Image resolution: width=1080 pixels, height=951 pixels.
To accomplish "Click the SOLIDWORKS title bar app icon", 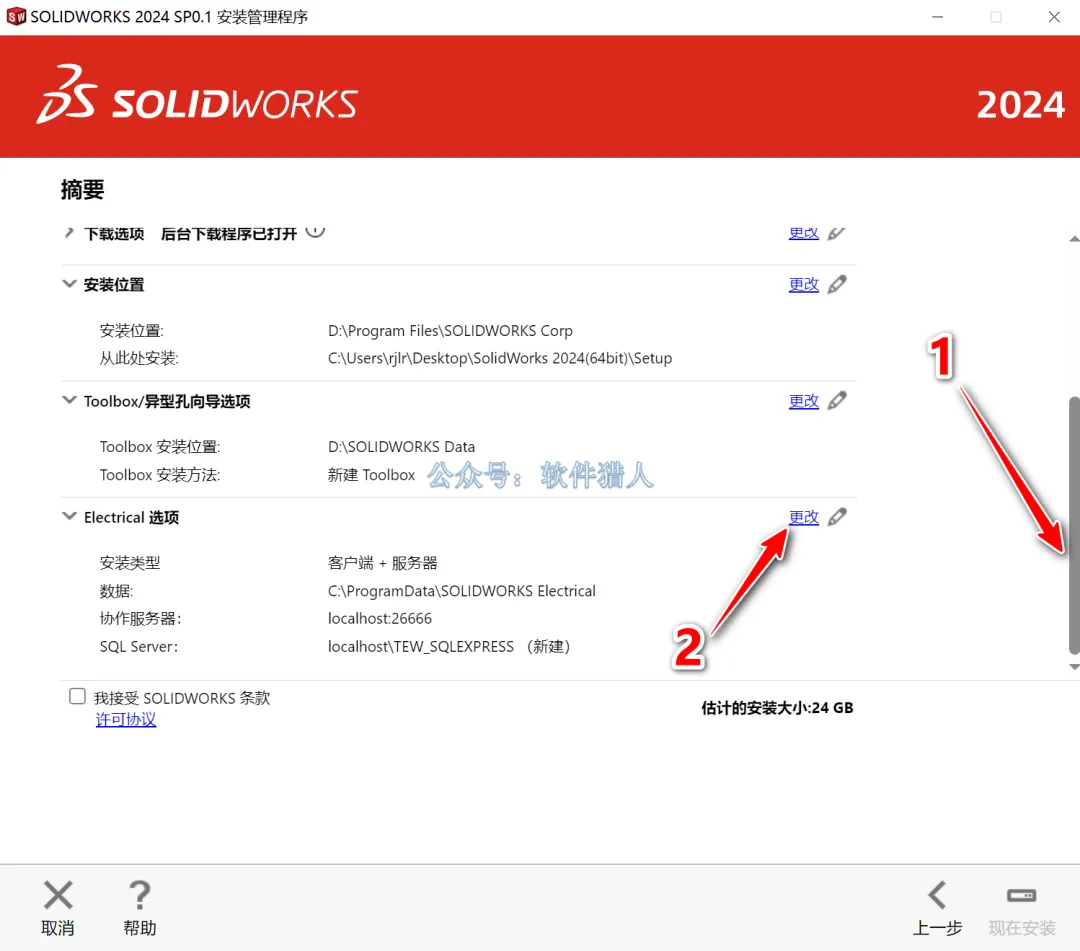I will pos(16,17).
